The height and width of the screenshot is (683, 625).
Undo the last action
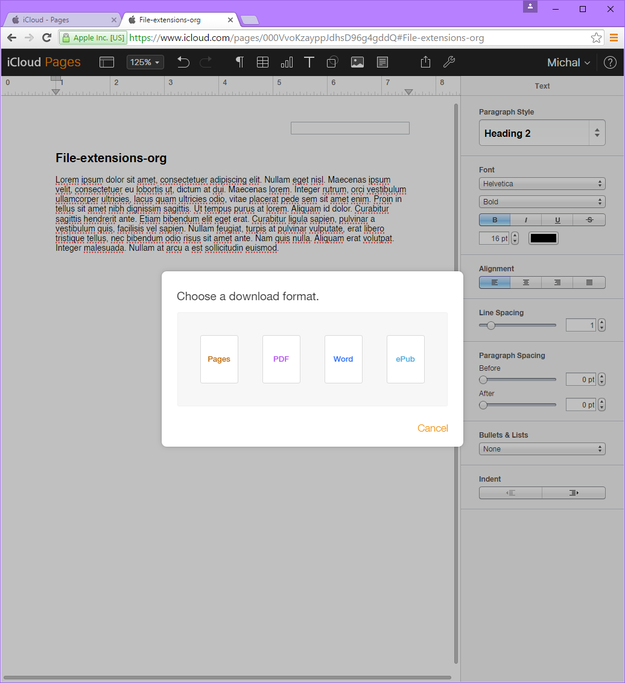point(183,62)
